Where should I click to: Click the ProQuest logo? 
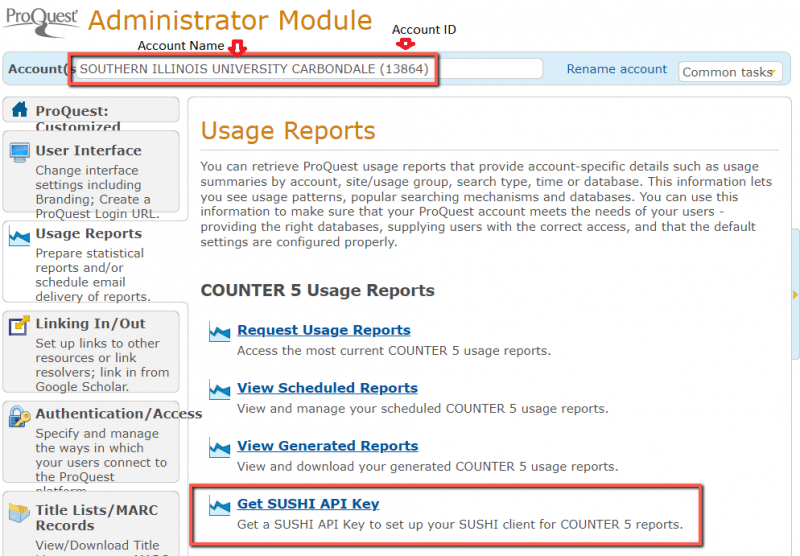42,21
